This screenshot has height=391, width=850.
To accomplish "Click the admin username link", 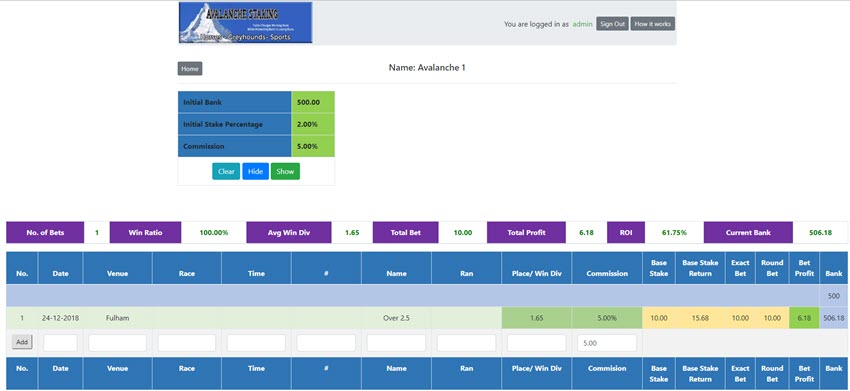I will [x=583, y=24].
